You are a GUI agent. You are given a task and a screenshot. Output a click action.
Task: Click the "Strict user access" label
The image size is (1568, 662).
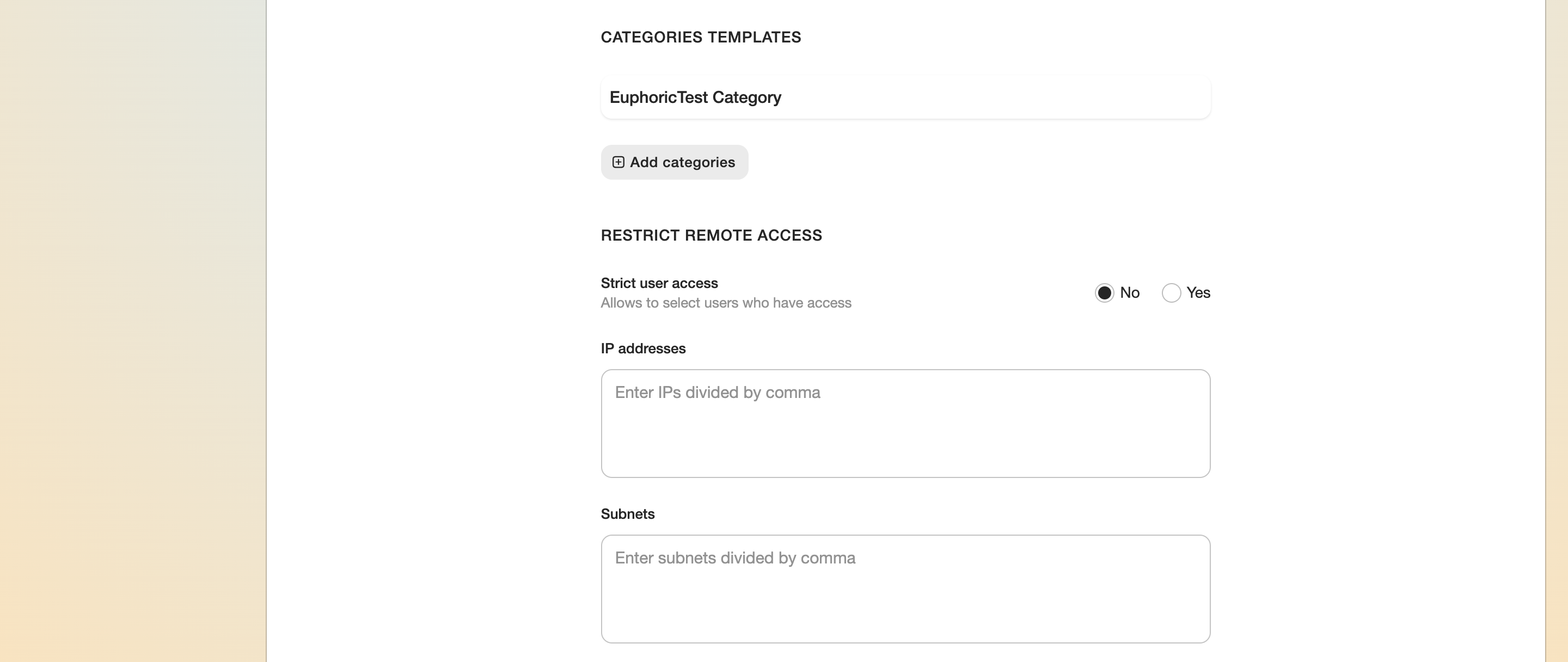[659, 283]
